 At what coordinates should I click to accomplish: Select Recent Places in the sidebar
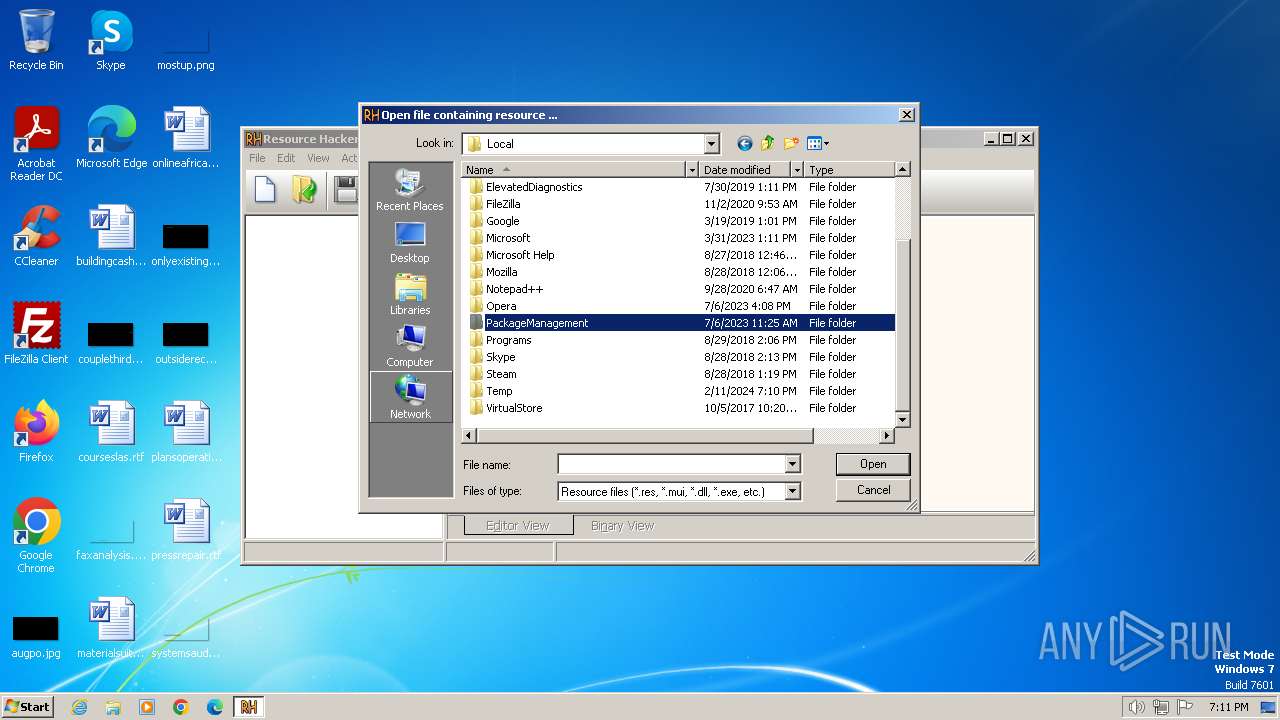coord(410,190)
